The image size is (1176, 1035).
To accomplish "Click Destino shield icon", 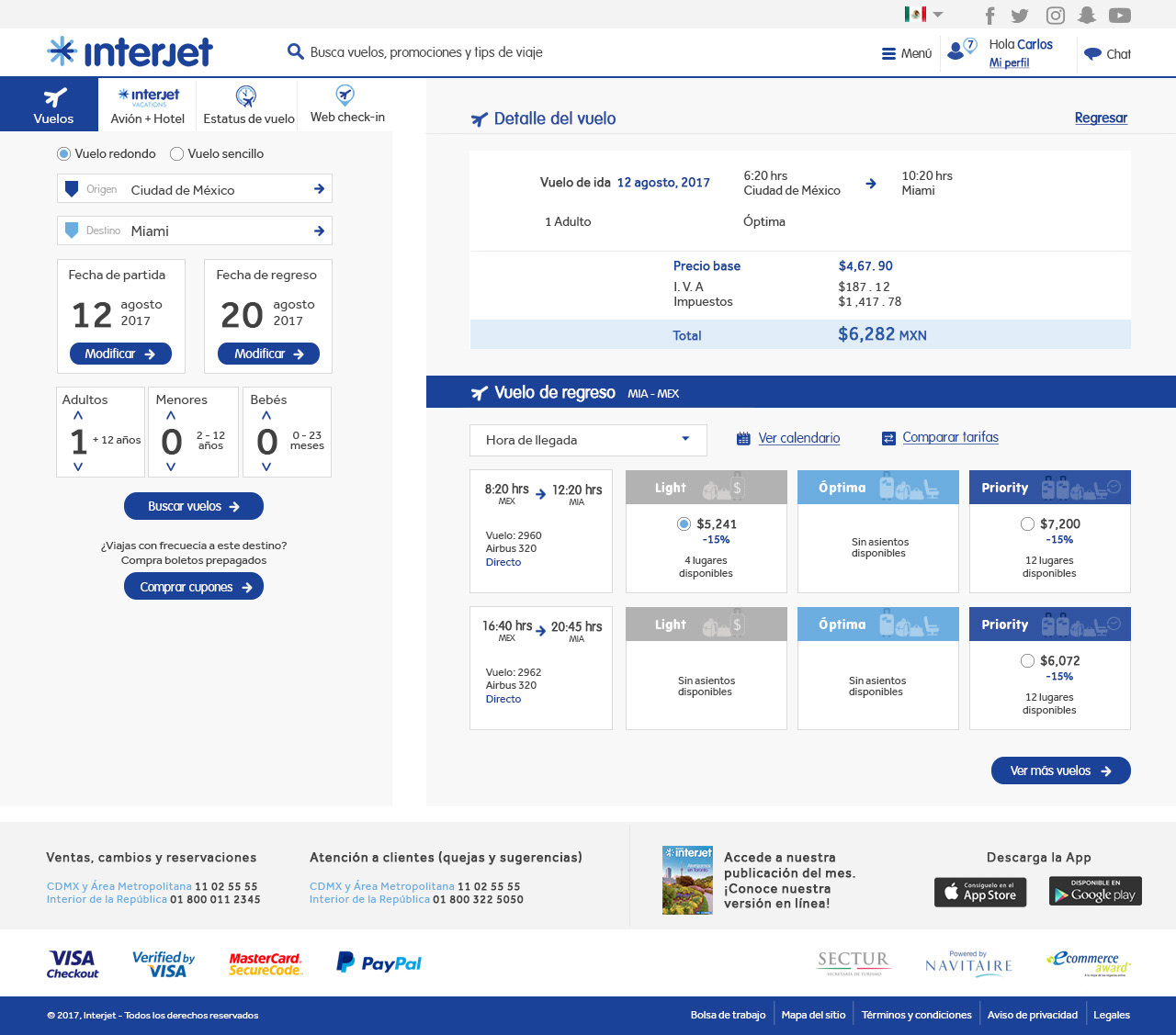I will click(72, 230).
